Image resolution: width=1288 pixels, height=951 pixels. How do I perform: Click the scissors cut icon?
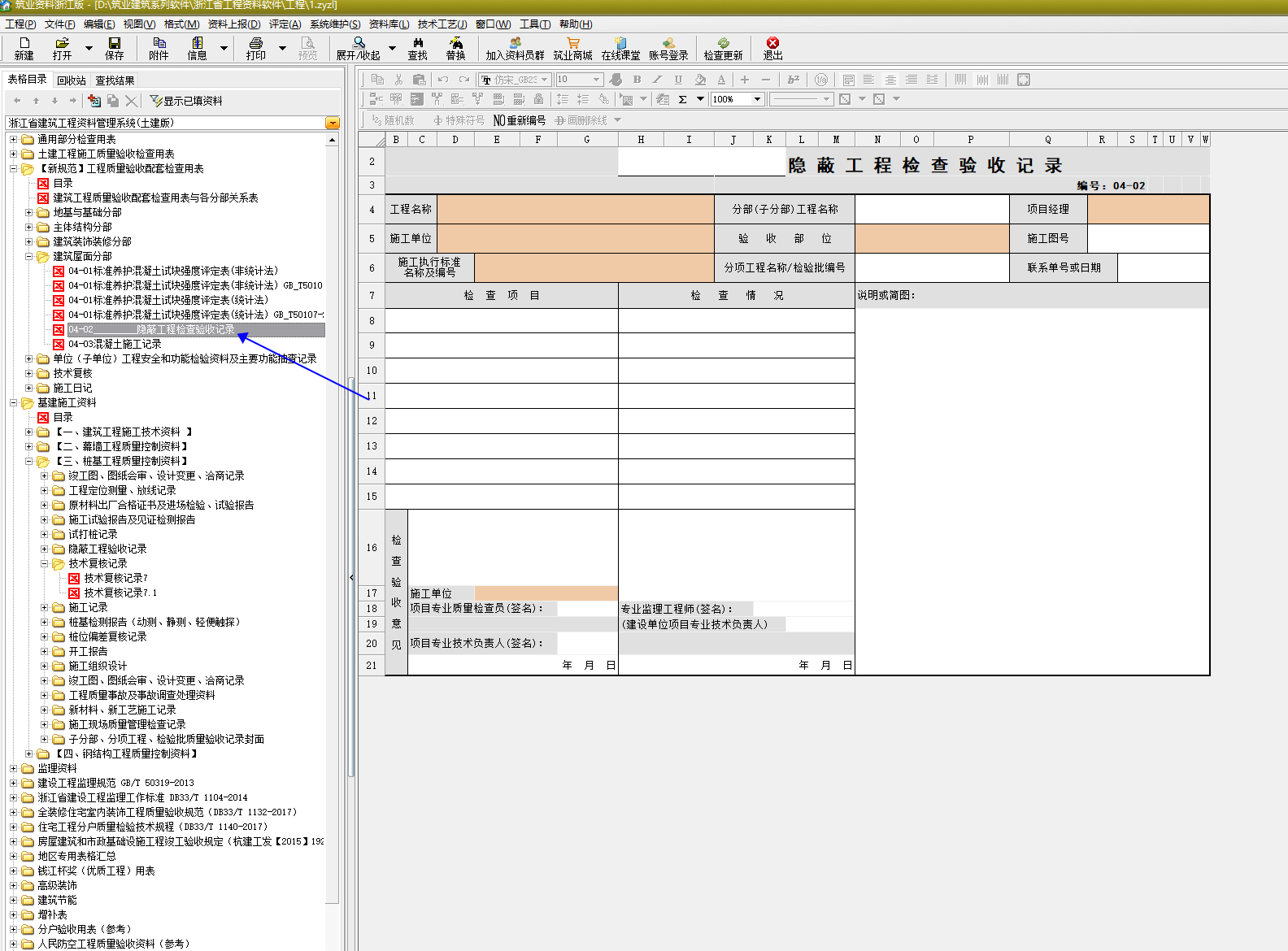pos(398,80)
